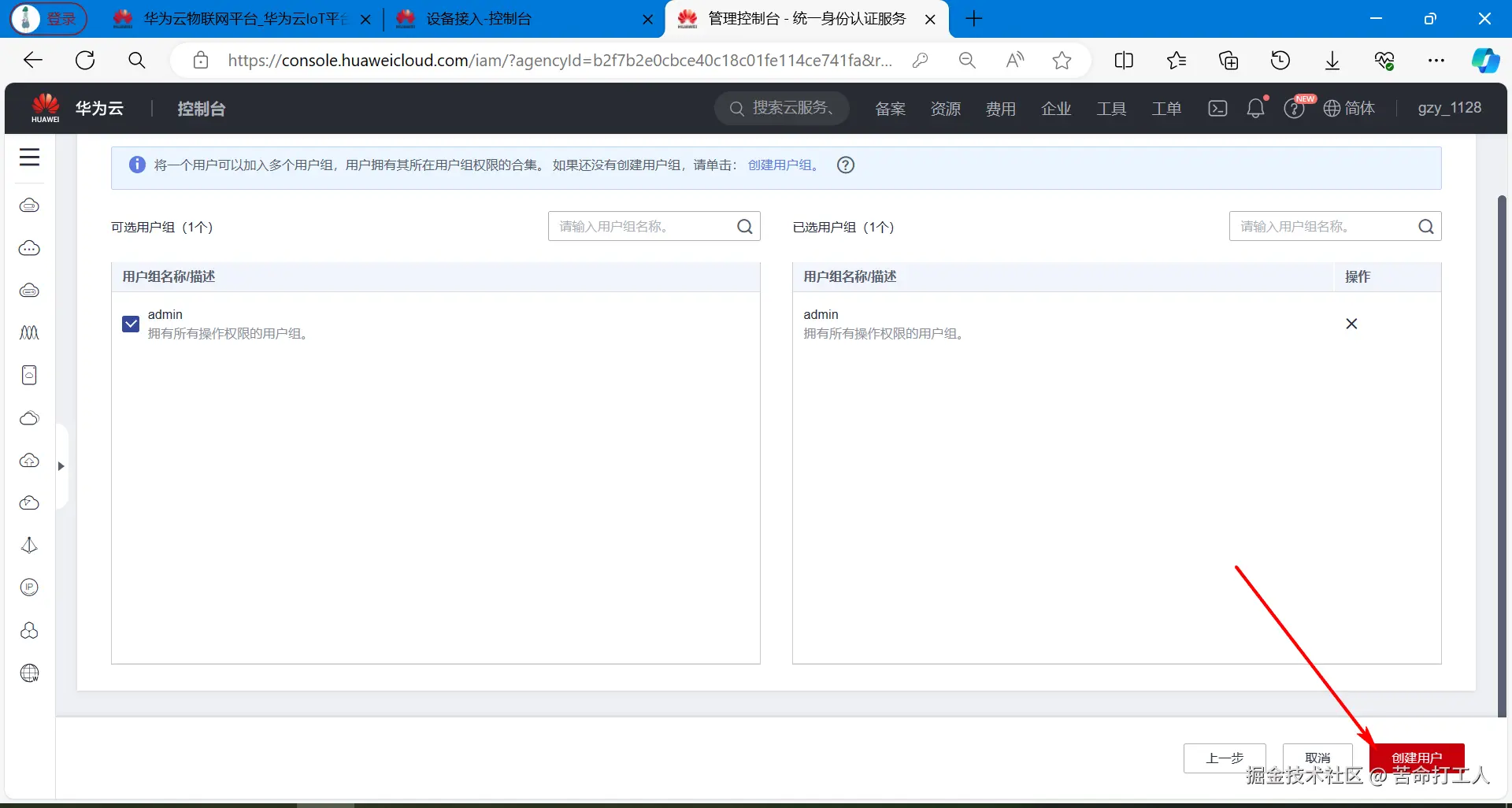1512x808 pixels.
Task: Open browser Downloads icon
Action: click(1332, 60)
